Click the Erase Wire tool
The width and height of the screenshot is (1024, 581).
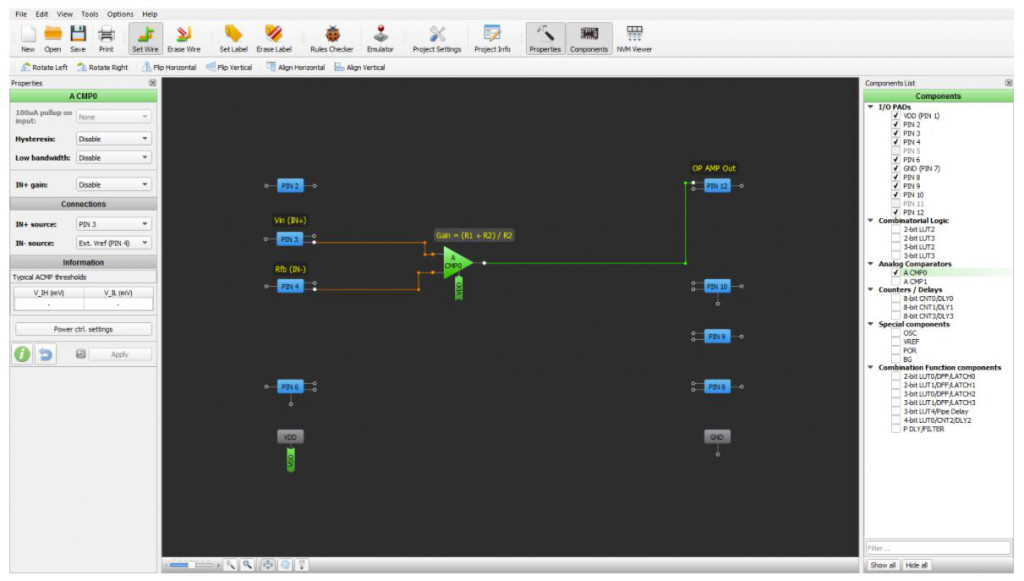click(x=184, y=38)
